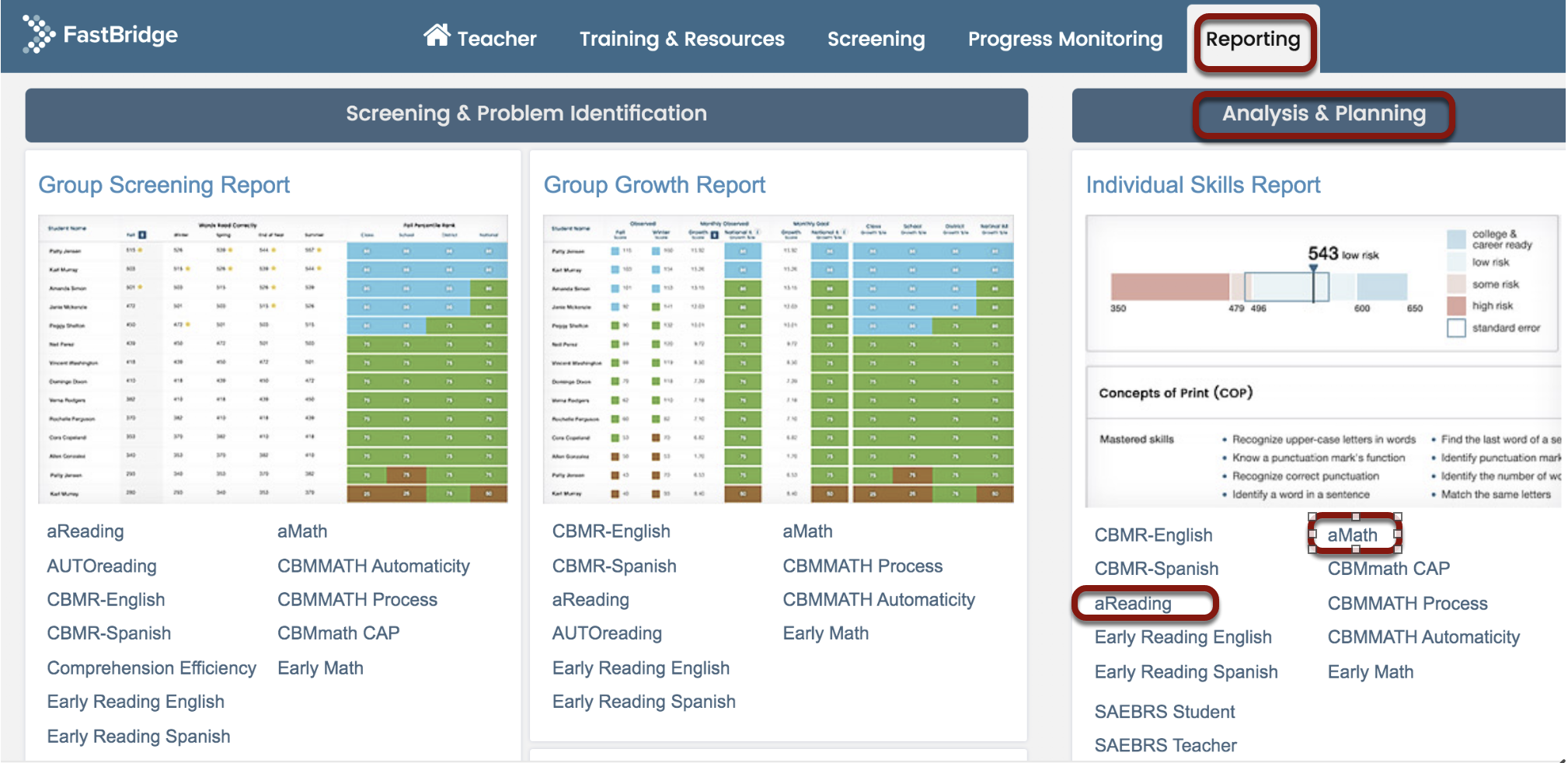Open the Reporting tab
The image size is (1568, 763).
click(x=1253, y=40)
